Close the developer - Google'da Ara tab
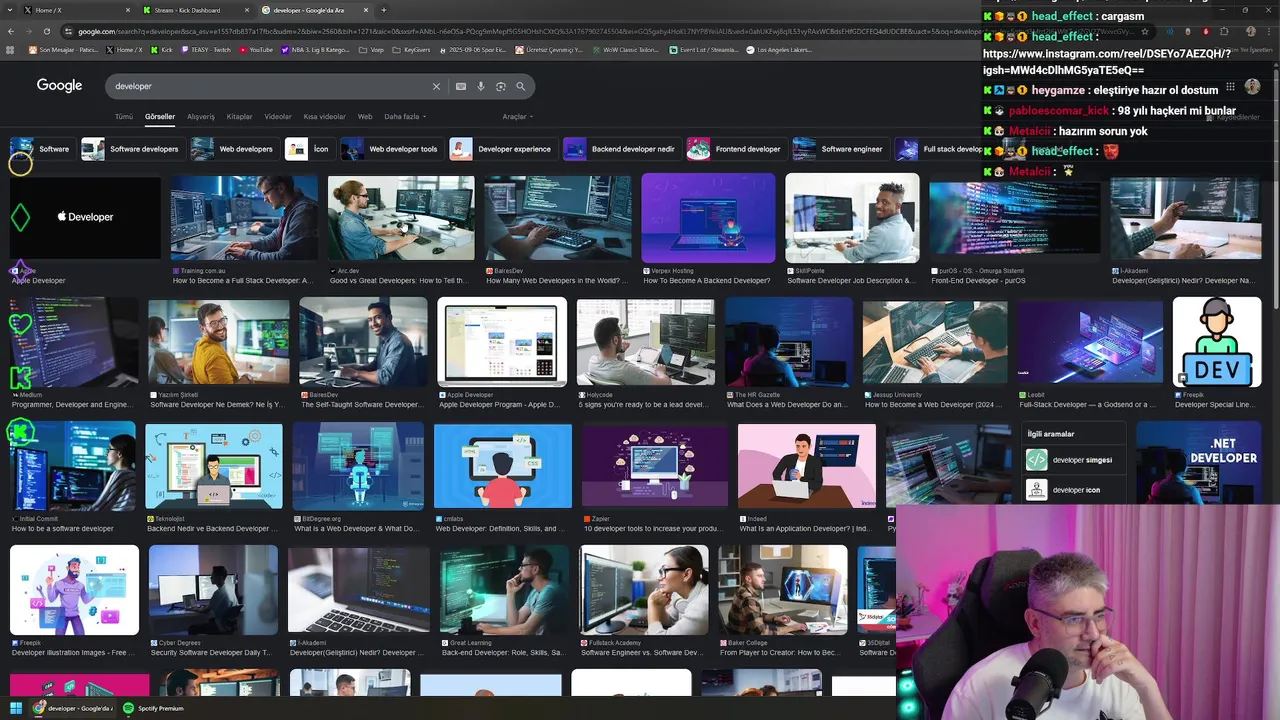The height and width of the screenshot is (720, 1280). 366,10
